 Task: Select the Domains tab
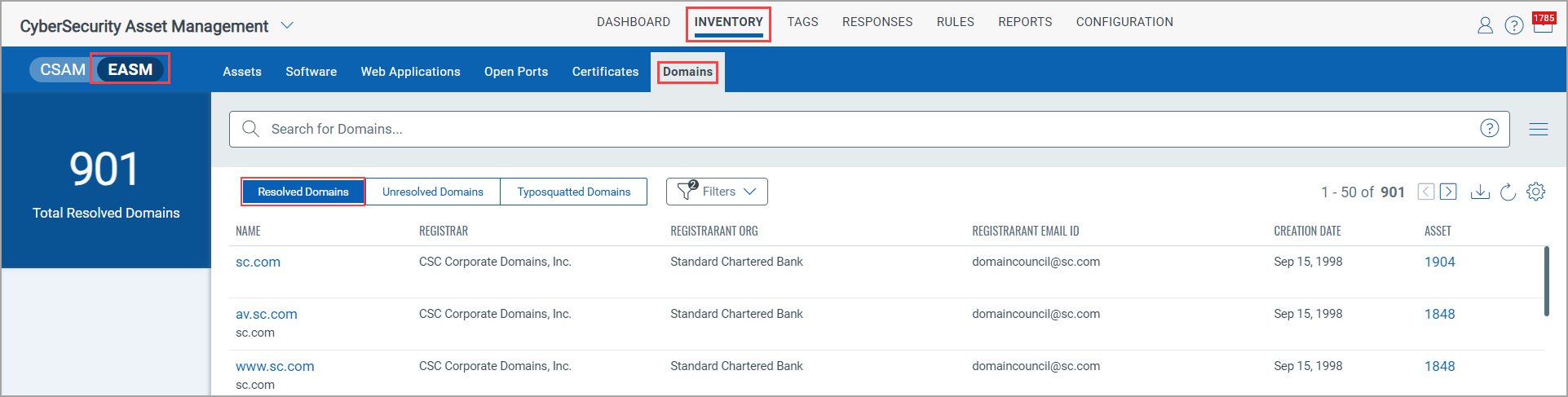pyautogui.click(x=687, y=72)
